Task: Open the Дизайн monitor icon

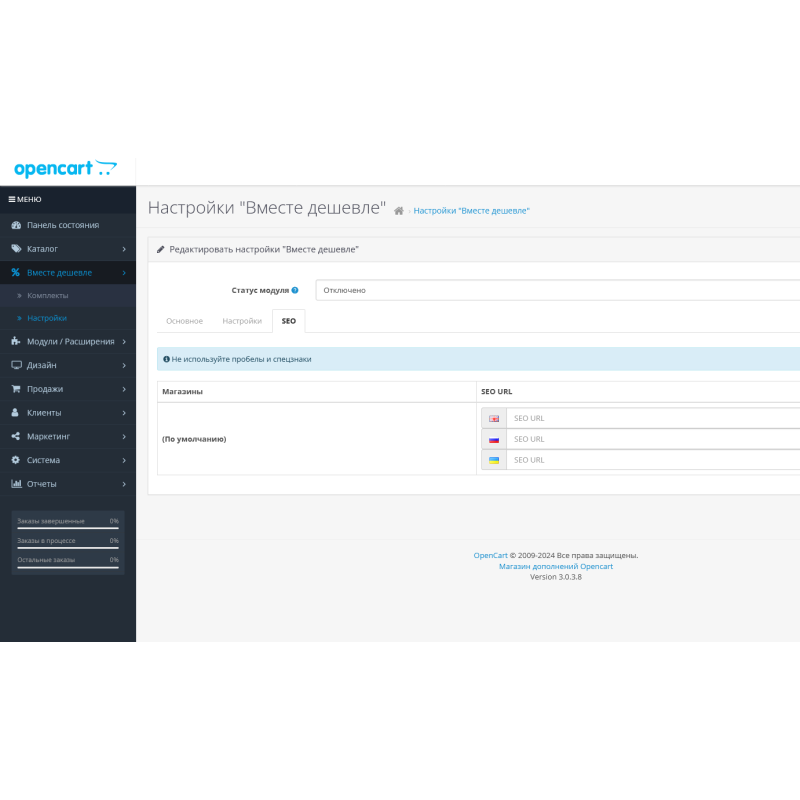Action: (x=15, y=365)
